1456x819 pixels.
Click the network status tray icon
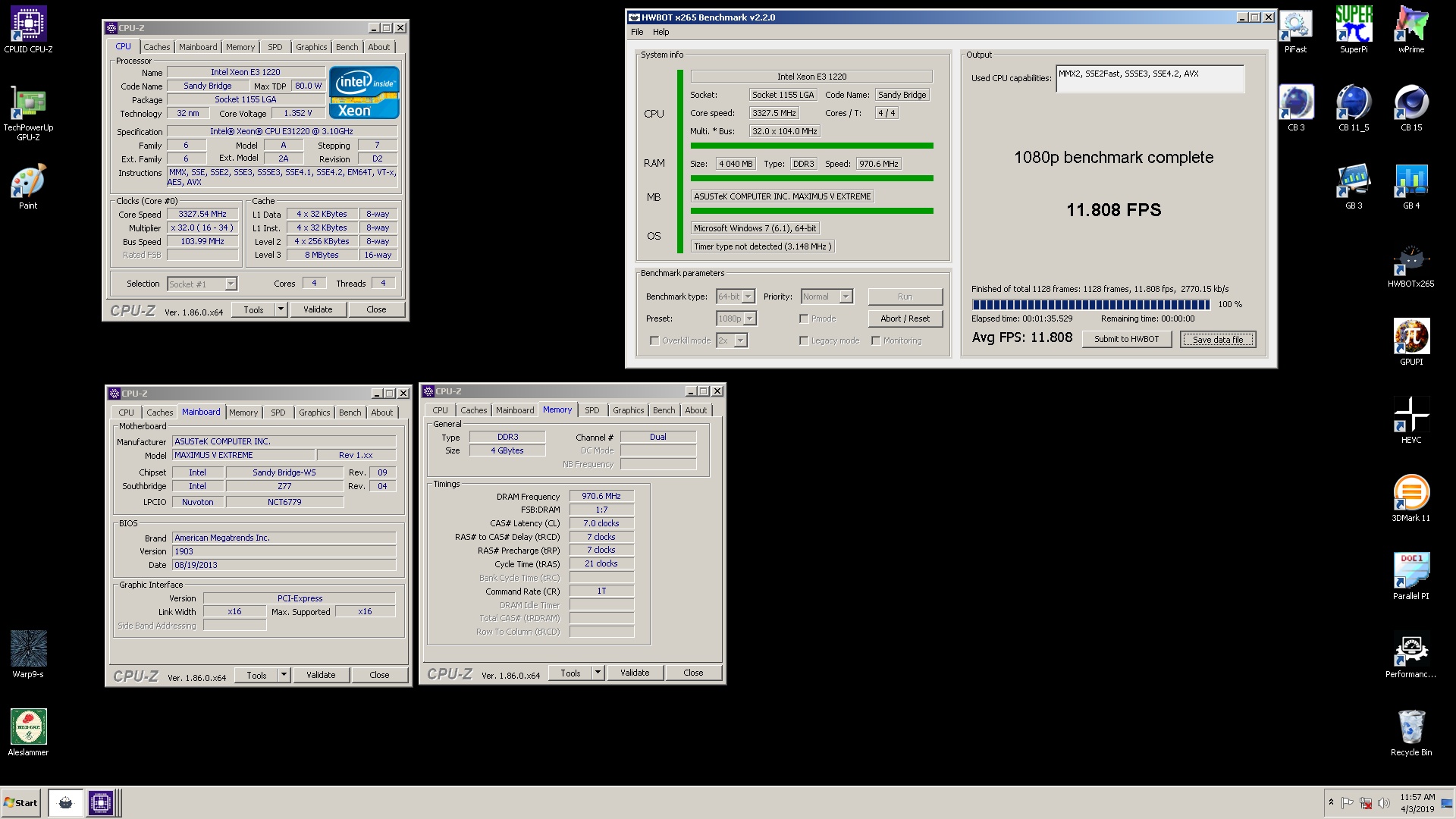click(x=1365, y=803)
